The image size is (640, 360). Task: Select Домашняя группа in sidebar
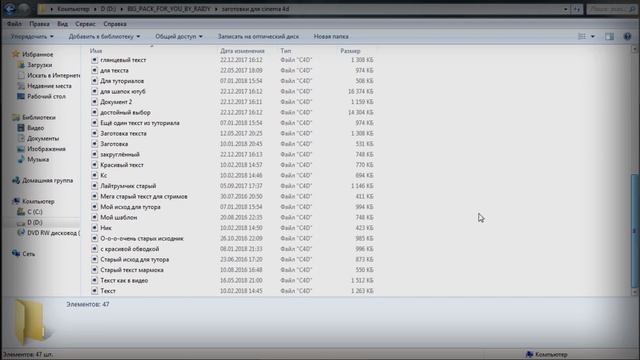43,180
